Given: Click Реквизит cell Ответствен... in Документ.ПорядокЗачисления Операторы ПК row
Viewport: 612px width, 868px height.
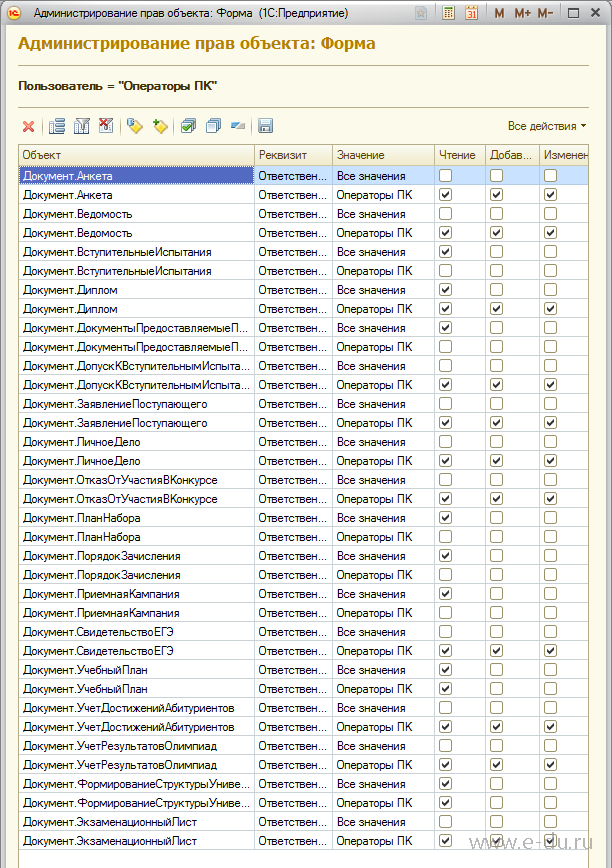Looking at the screenshot, I should pyautogui.click(x=294, y=575).
